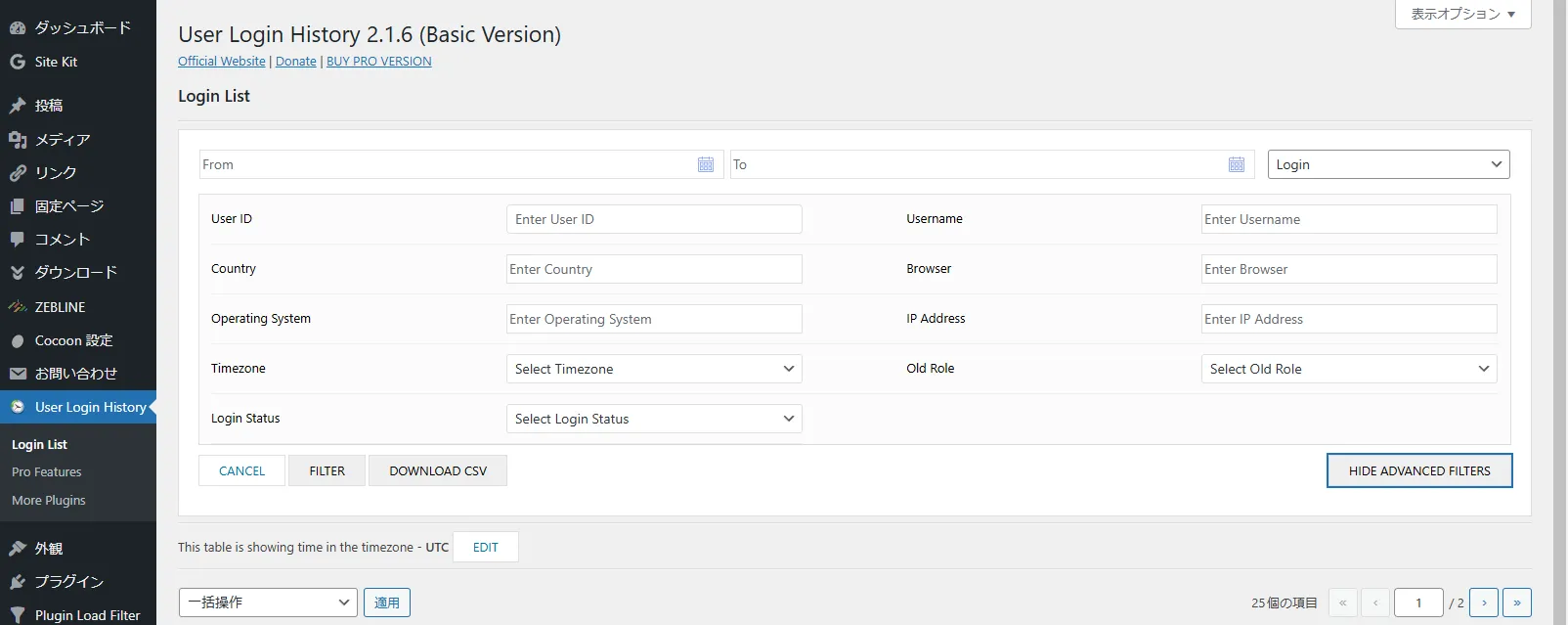Click the circle icon for Cocoon 設定
The image size is (1568, 625).
(x=18, y=341)
